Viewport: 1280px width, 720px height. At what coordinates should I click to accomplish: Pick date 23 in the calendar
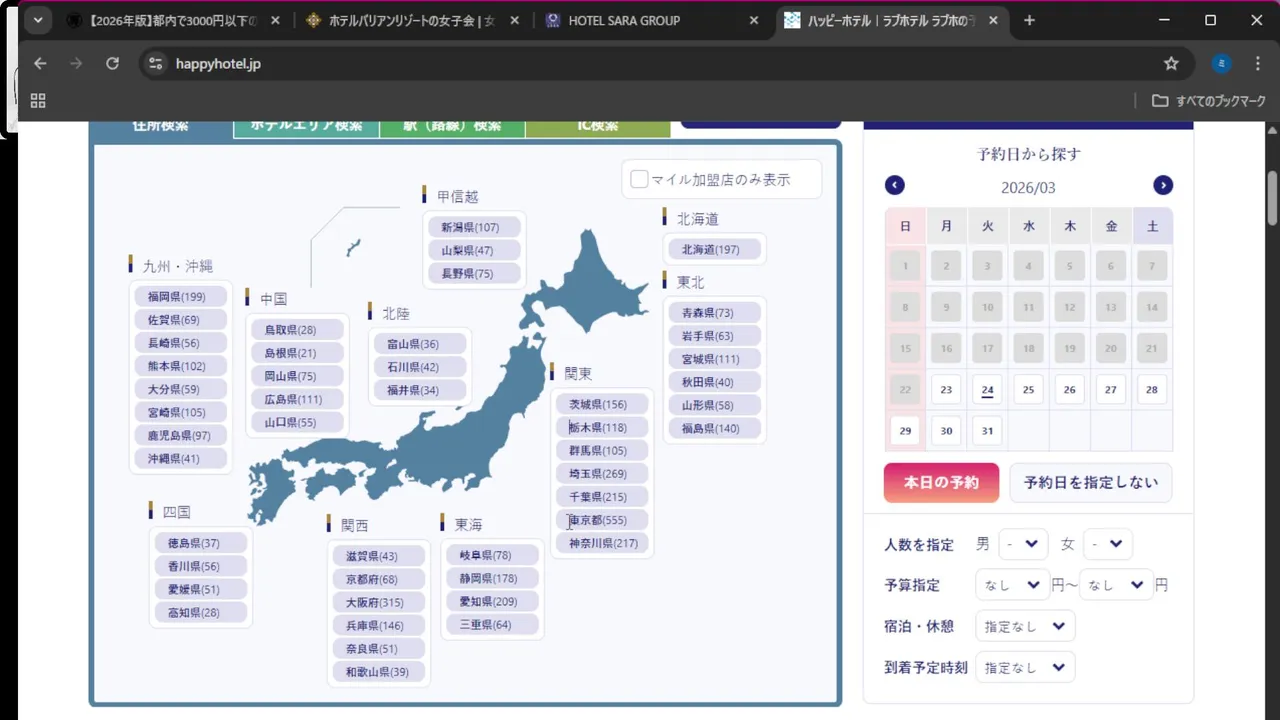946,390
